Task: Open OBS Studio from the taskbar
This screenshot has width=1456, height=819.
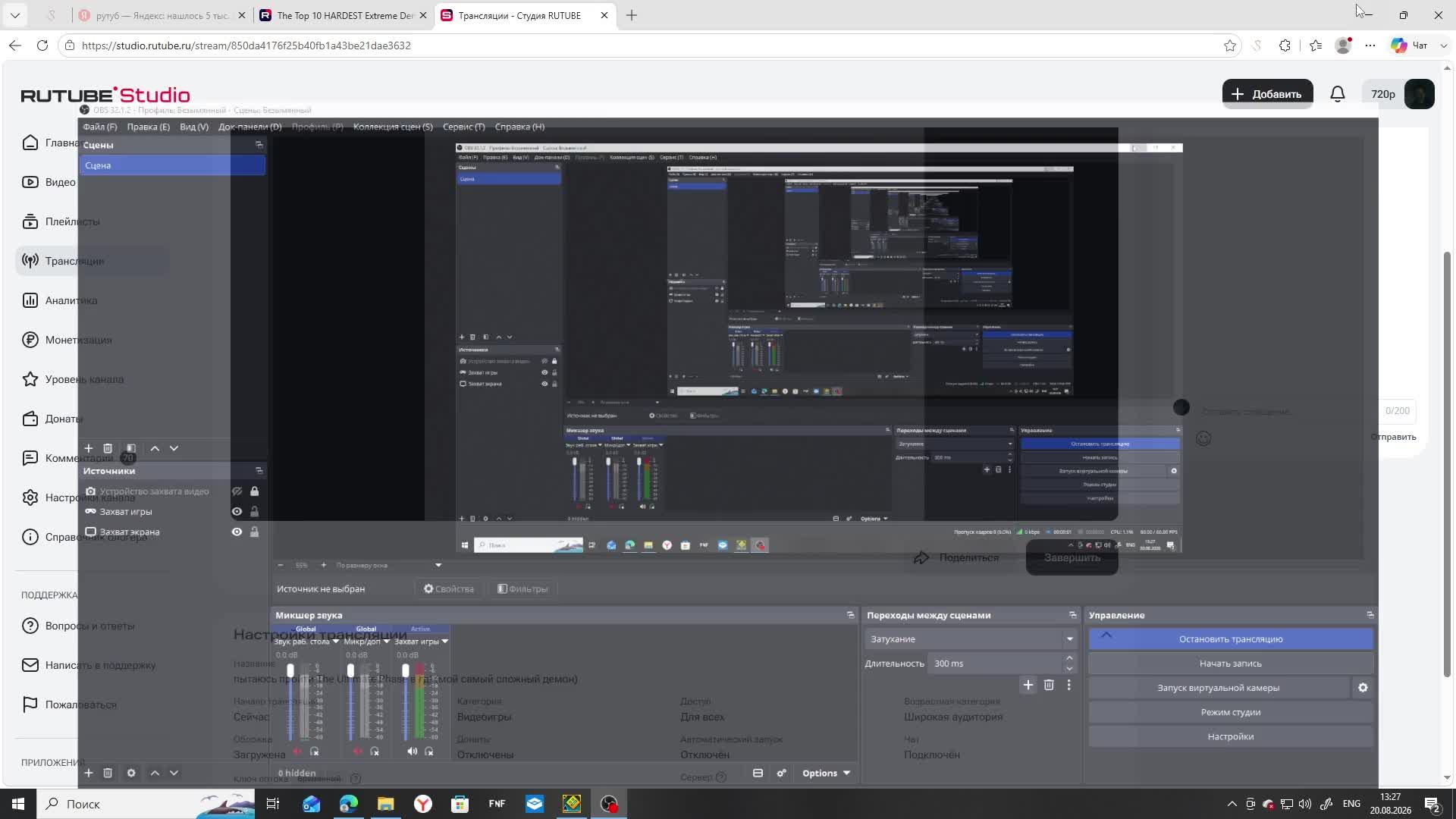Action: pos(609,804)
